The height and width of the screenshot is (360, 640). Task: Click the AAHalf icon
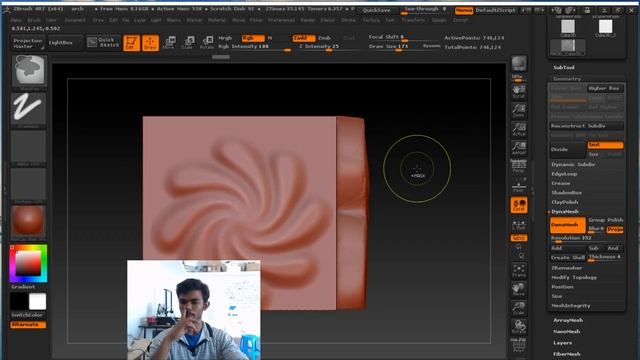(x=519, y=148)
